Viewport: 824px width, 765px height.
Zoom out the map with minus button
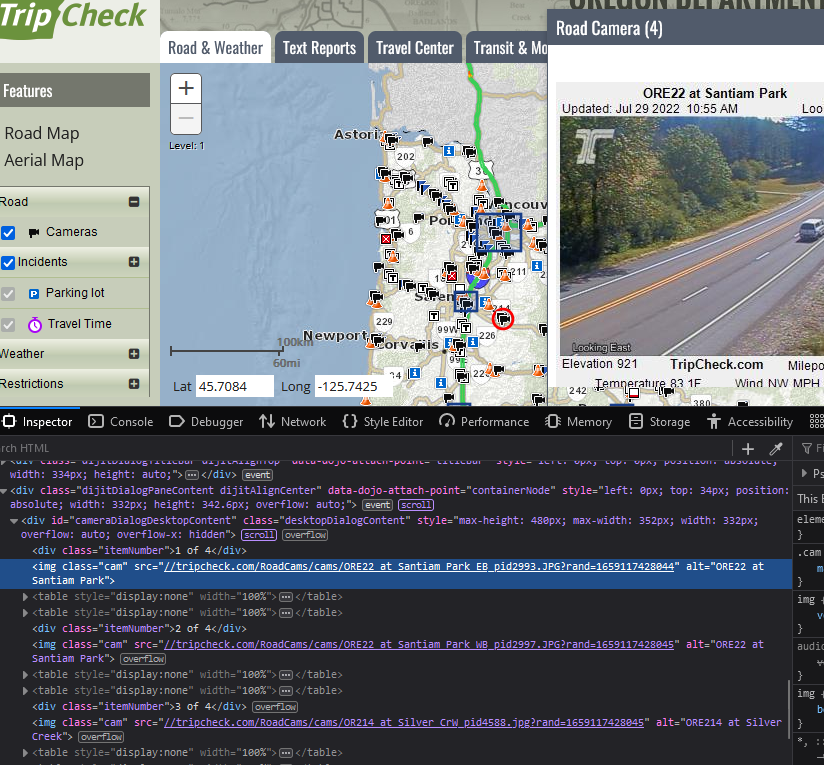(186, 118)
